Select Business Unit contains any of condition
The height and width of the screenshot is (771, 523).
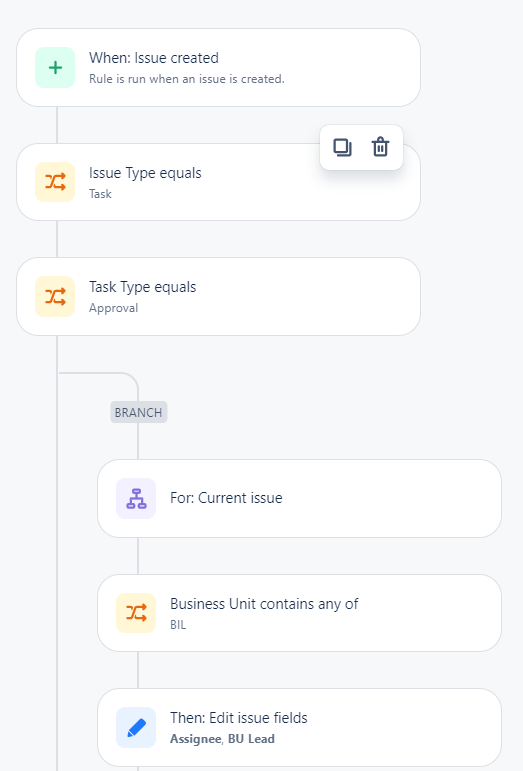click(x=299, y=613)
